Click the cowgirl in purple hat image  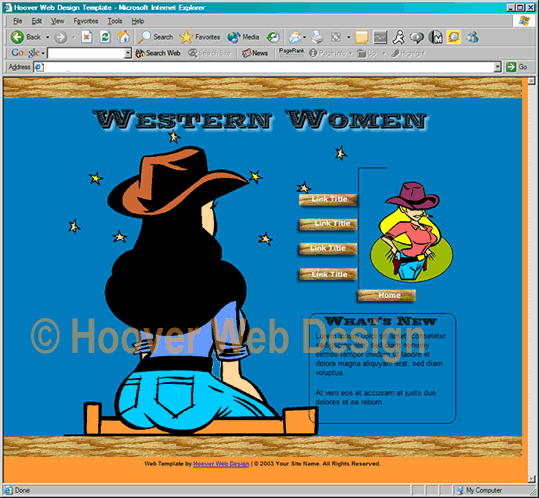(411, 232)
